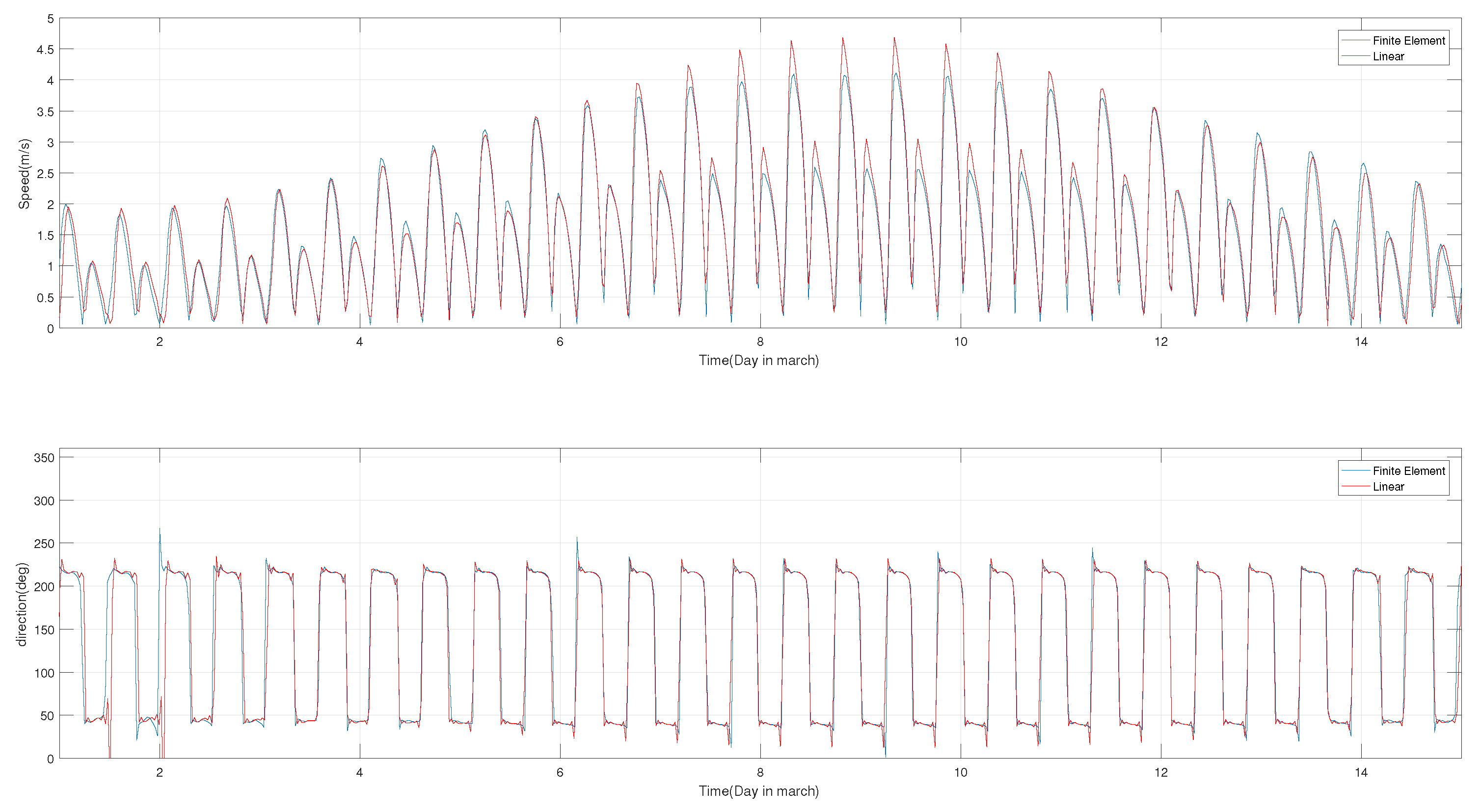
Task: Select the 'direction(deg)' y-axis label
Action: tap(22, 604)
